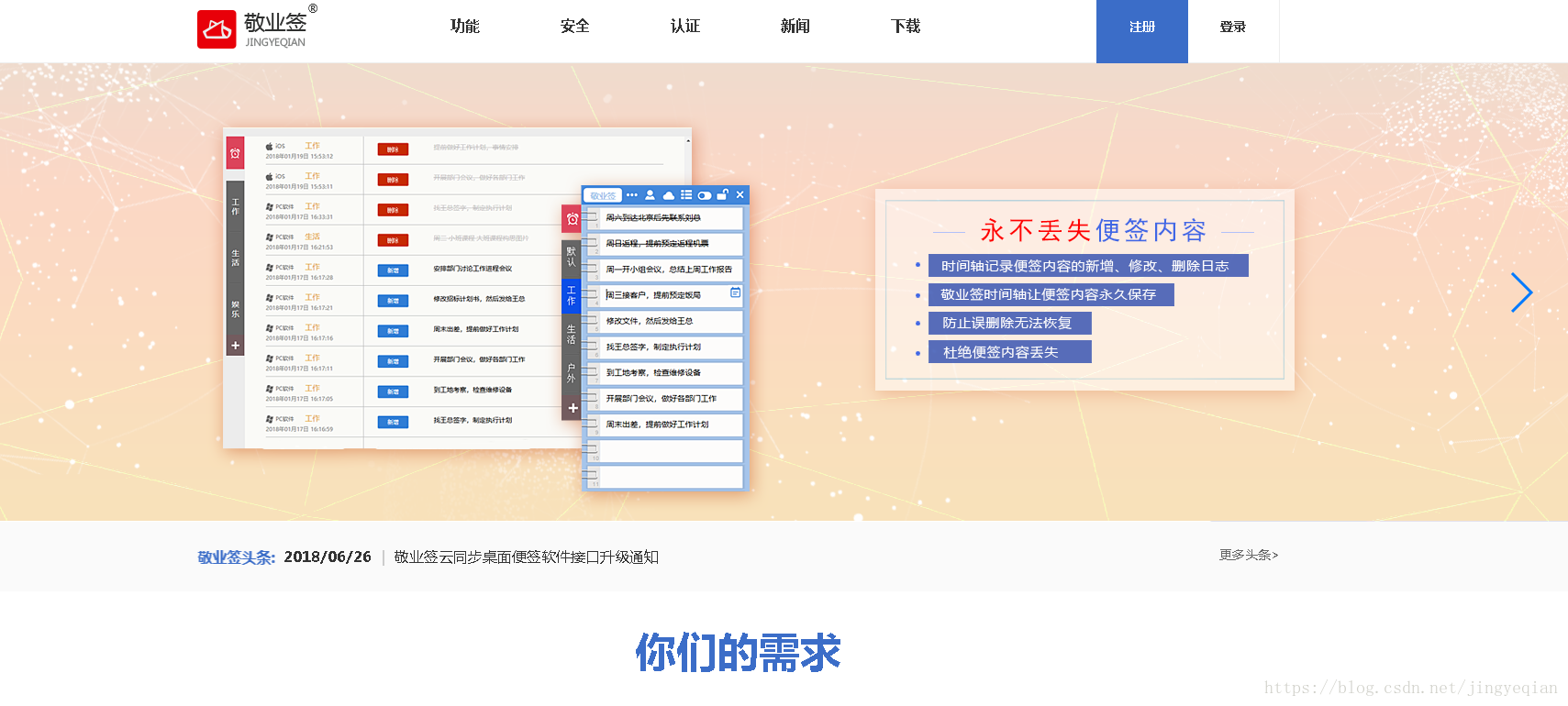Advance banner with the right chevron arrow
The image size is (1568, 706).
[1521, 292]
